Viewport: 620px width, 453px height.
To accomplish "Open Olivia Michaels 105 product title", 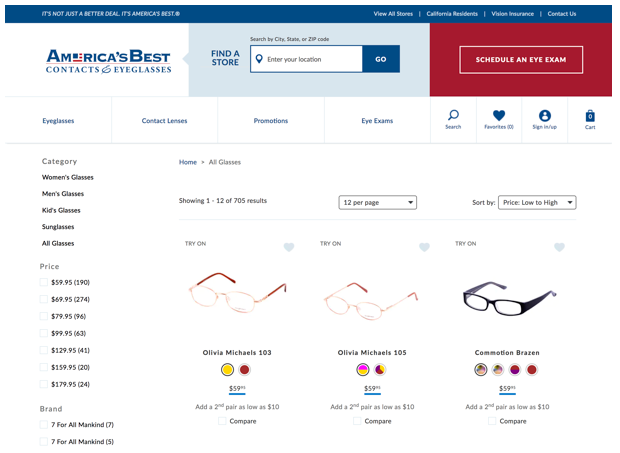I will [372, 353].
